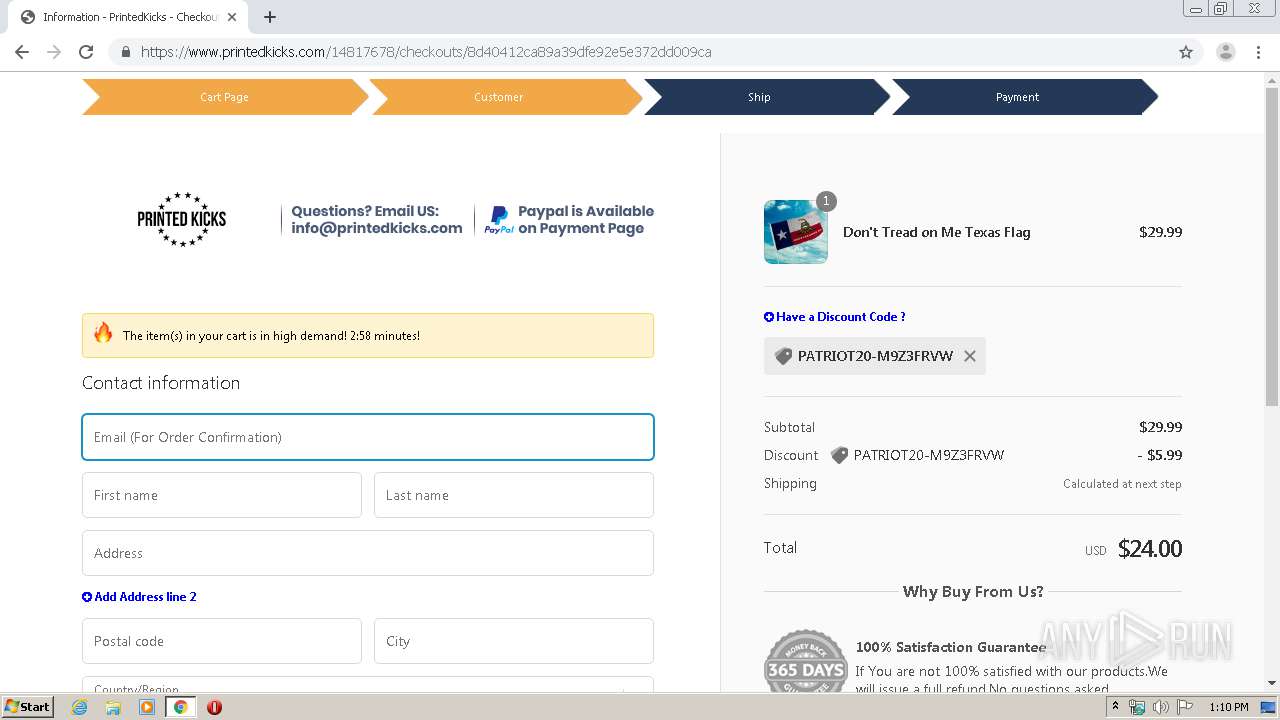
Task: Click the discount tag icon in the code chip
Action: click(x=783, y=356)
